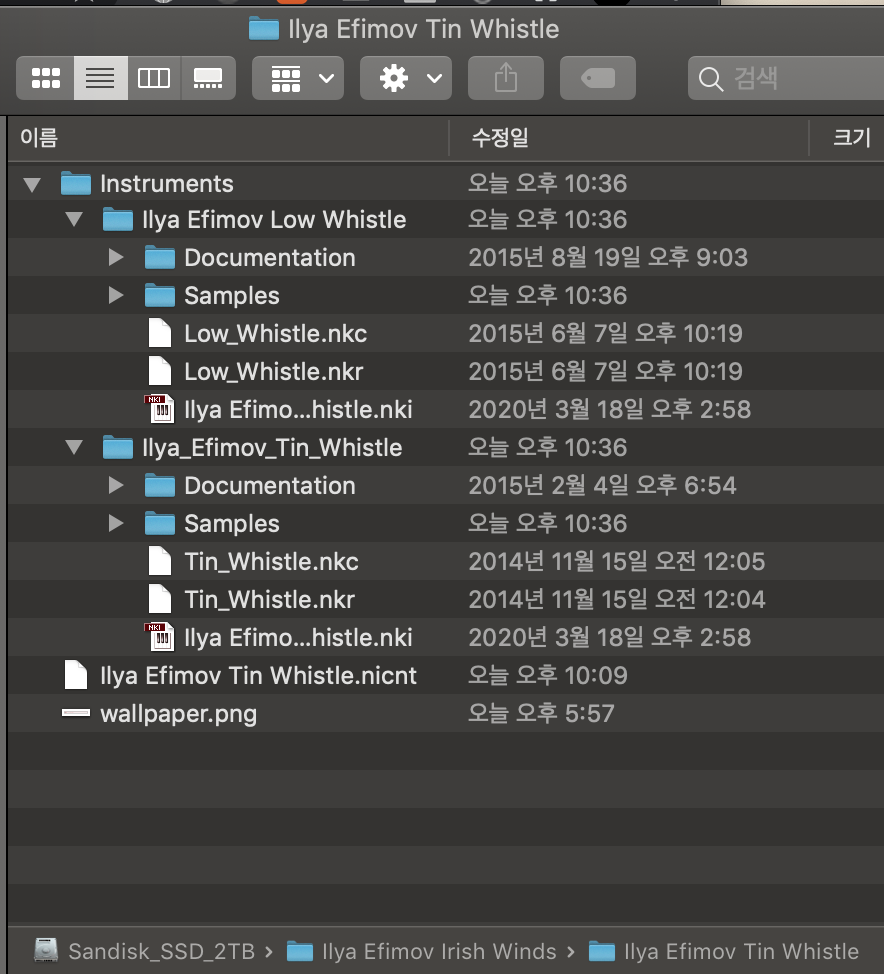This screenshot has height=974, width=884.
Task: Select Ilya_Efimov_Tin_Whistle folder icon
Action: pyautogui.click(x=117, y=447)
